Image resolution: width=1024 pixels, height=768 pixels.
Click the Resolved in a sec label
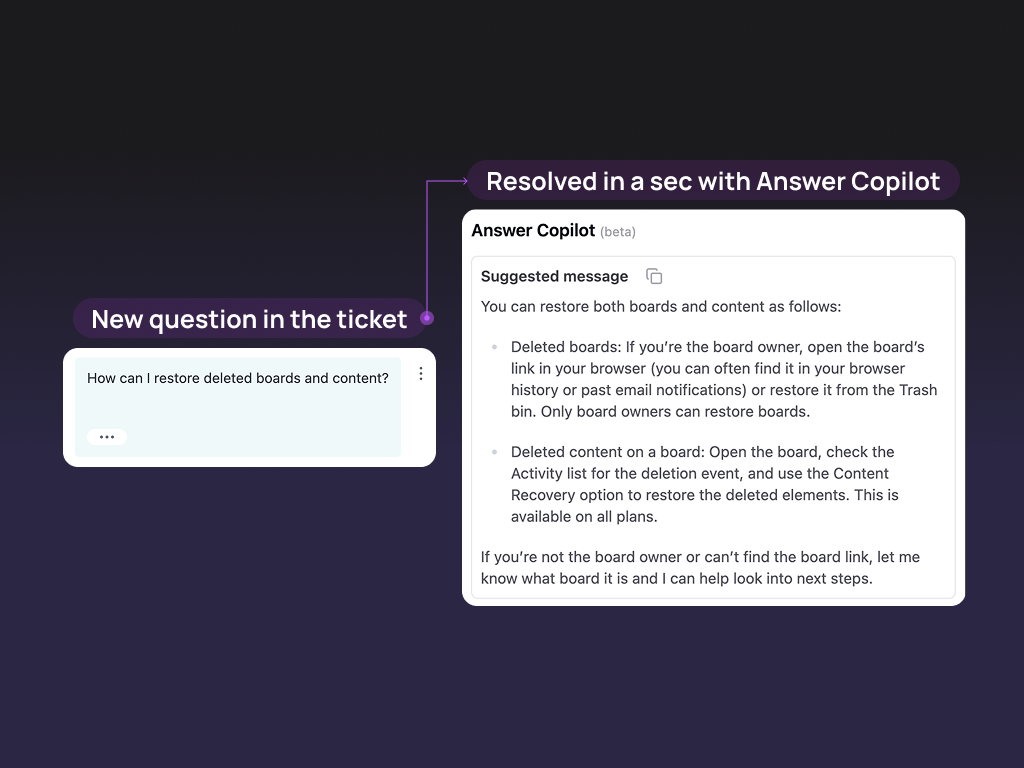(x=715, y=181)
